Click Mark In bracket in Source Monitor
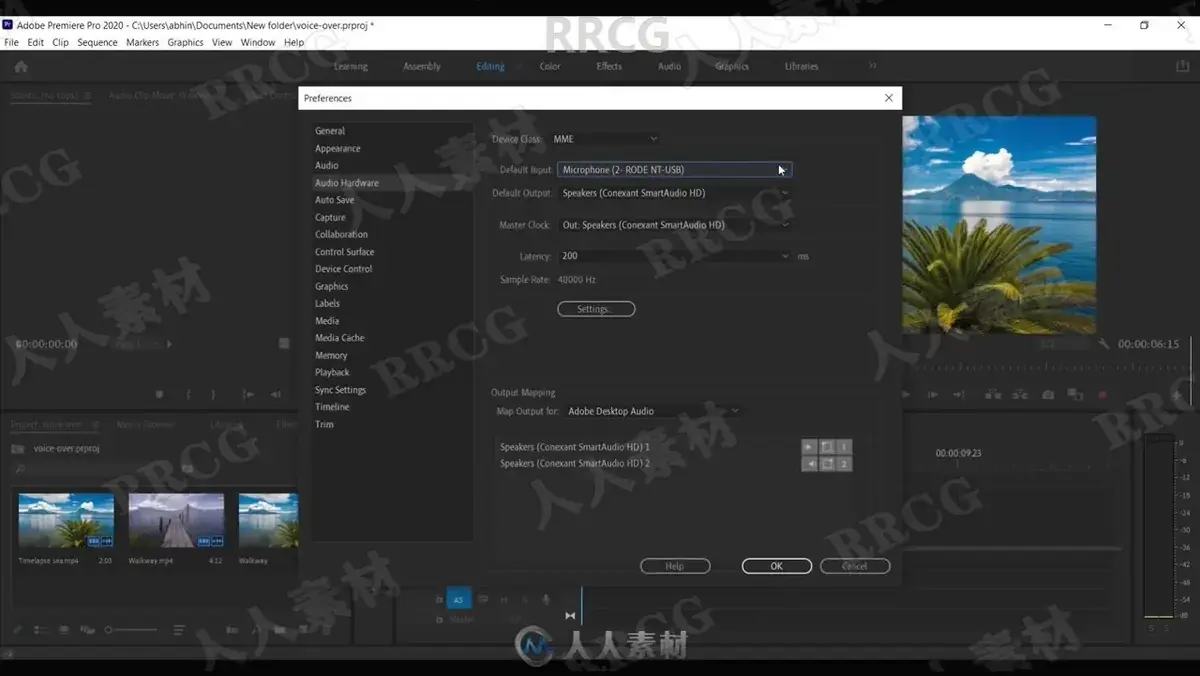The image size is (1200, 676). pyautogui.click(x=187, y=395)
